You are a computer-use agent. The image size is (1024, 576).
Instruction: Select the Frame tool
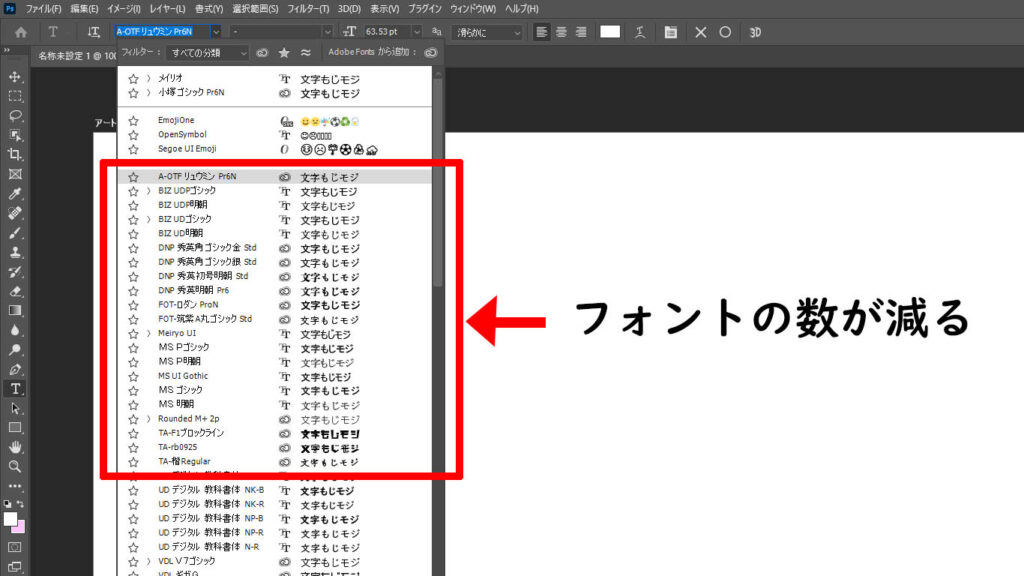(15, 174)
